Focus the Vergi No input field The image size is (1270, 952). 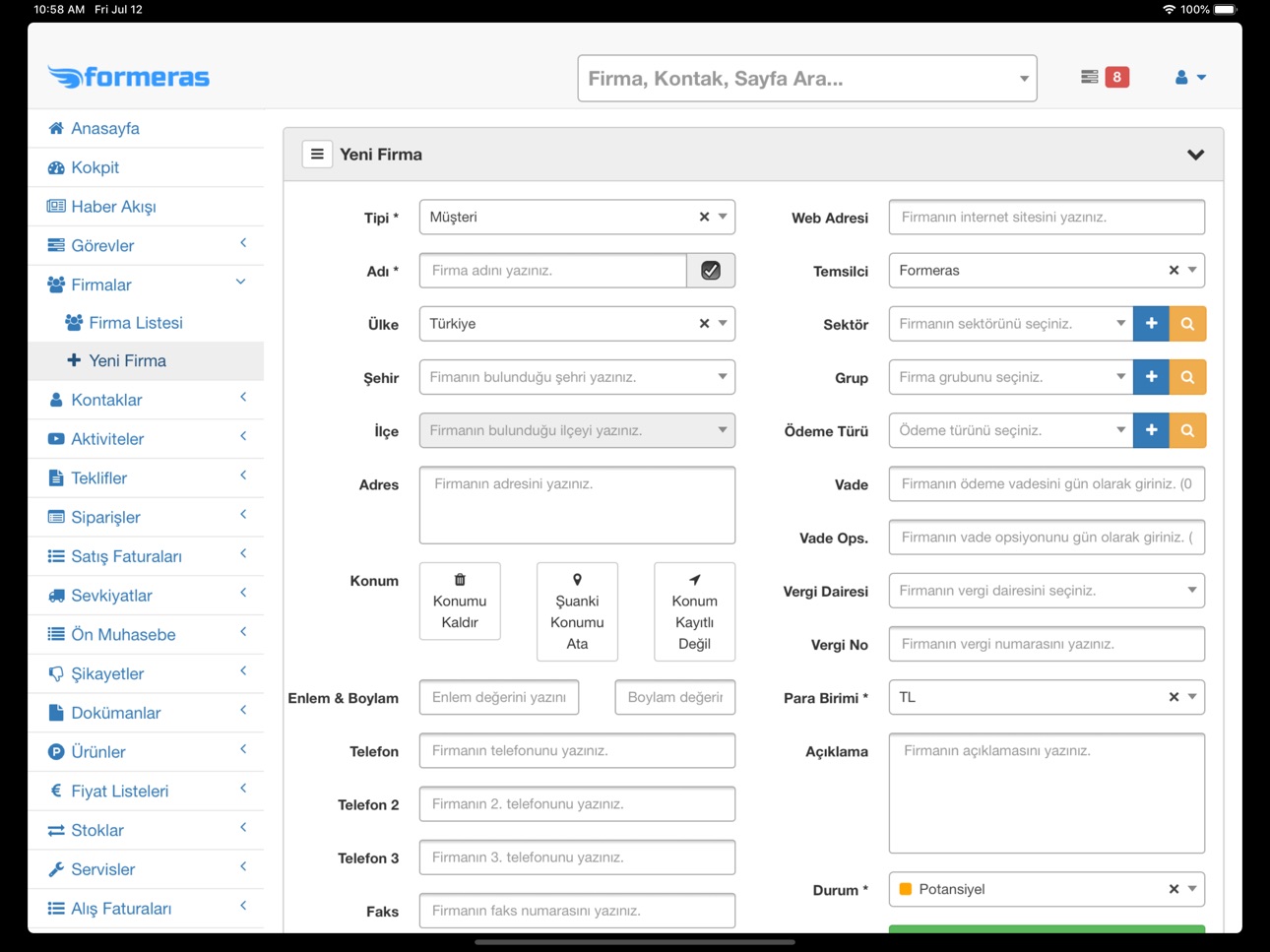coord(1047,644)
